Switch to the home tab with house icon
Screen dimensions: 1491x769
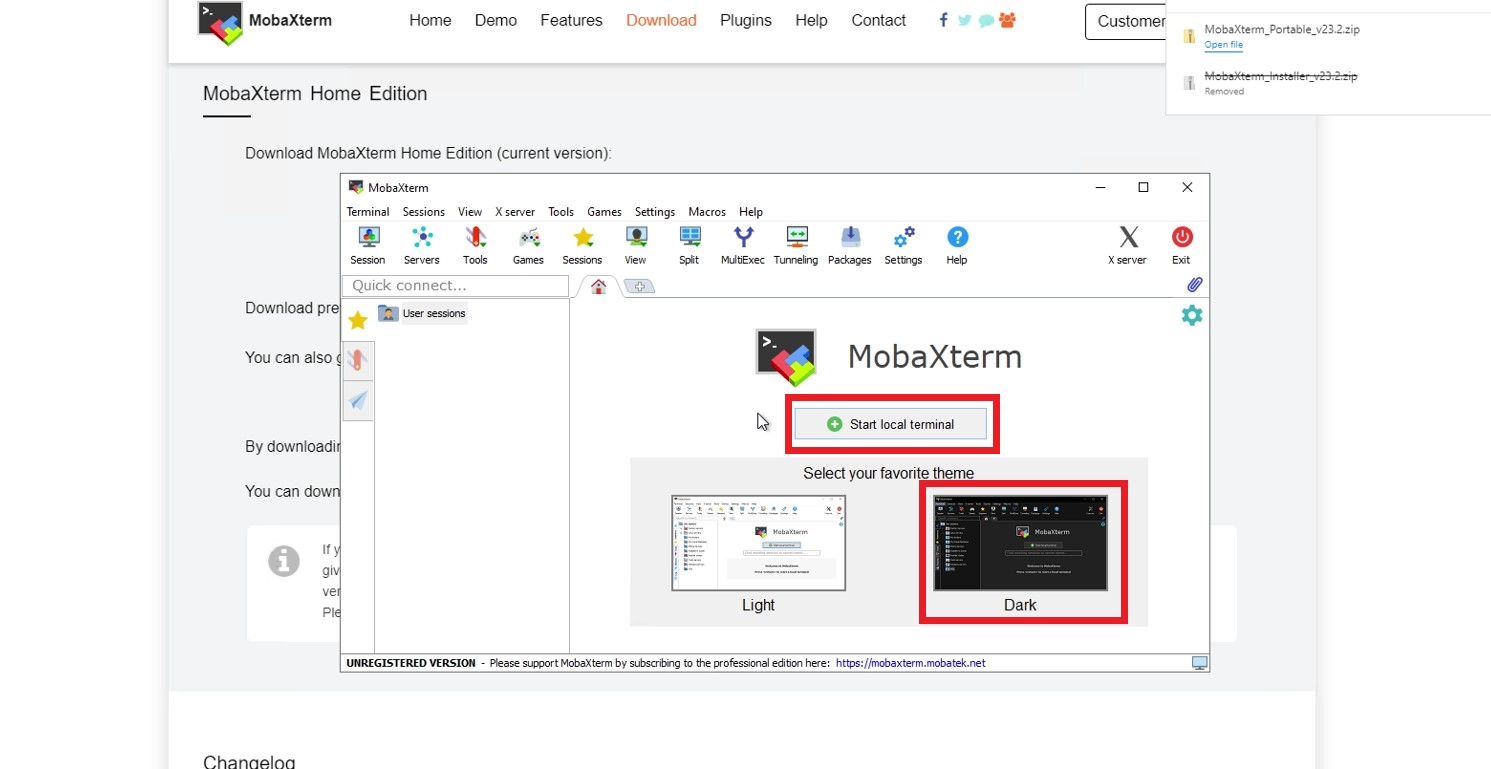pyautogui.click(x=598, y=286)
